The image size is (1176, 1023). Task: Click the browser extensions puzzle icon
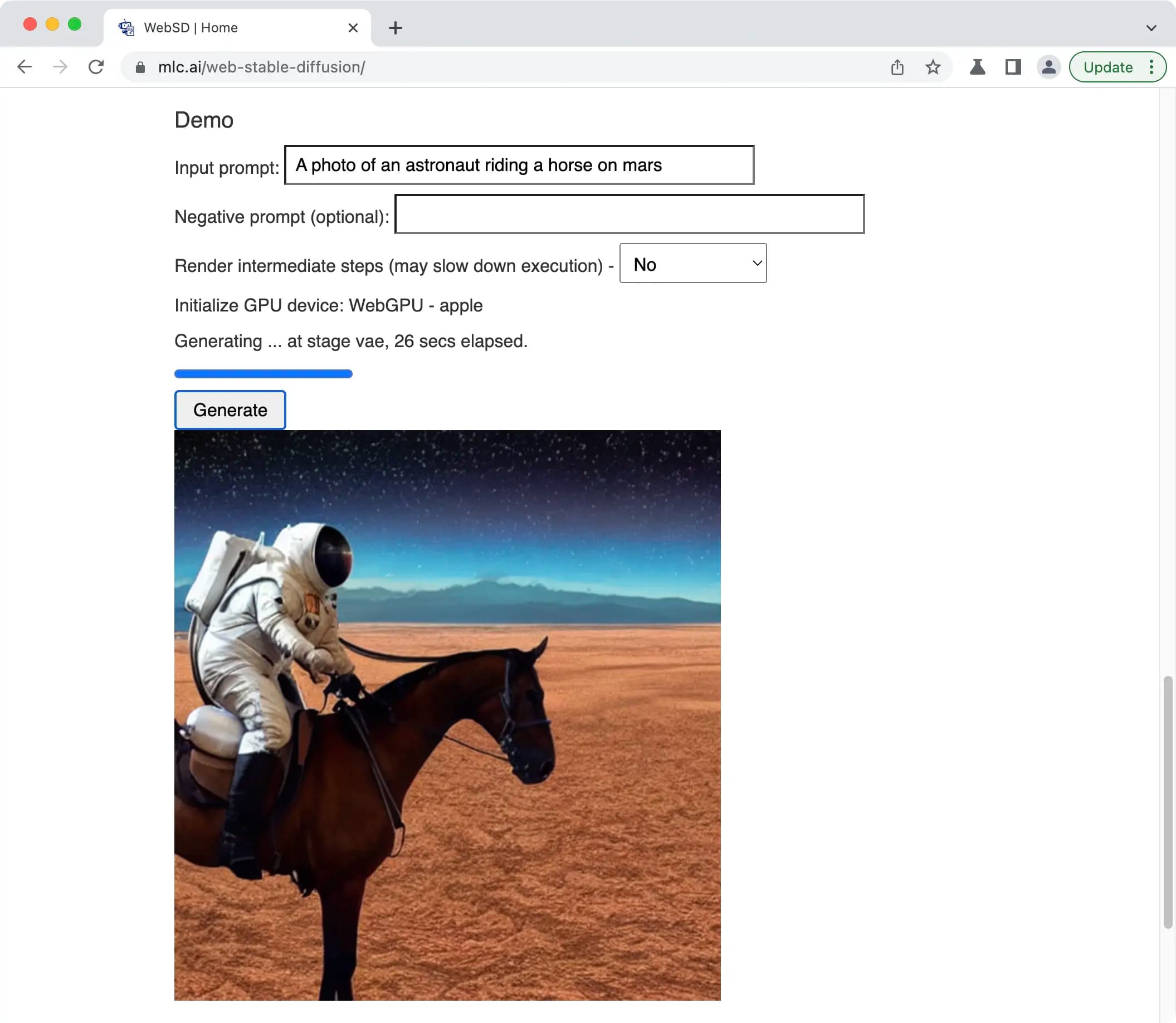pos(977,67)
